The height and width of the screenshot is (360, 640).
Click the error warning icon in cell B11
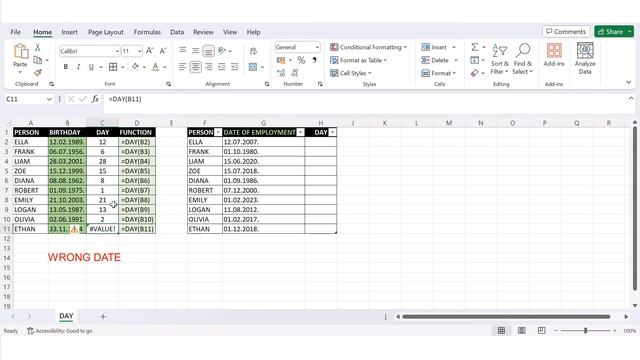74,229
